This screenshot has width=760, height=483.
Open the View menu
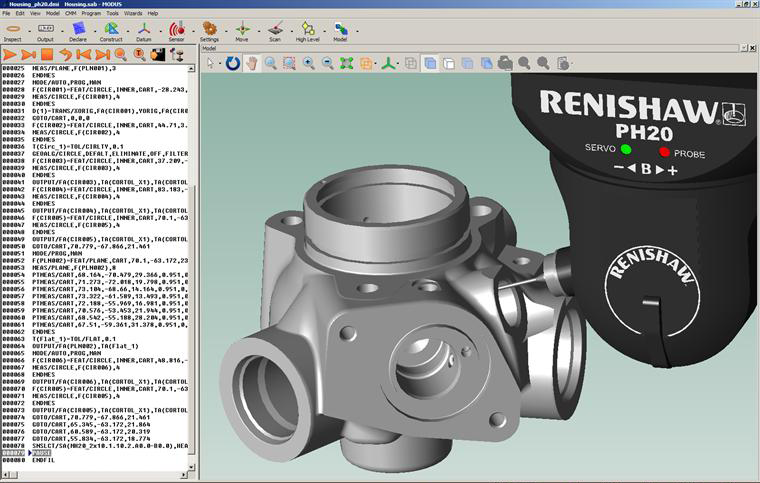(35, 14)
